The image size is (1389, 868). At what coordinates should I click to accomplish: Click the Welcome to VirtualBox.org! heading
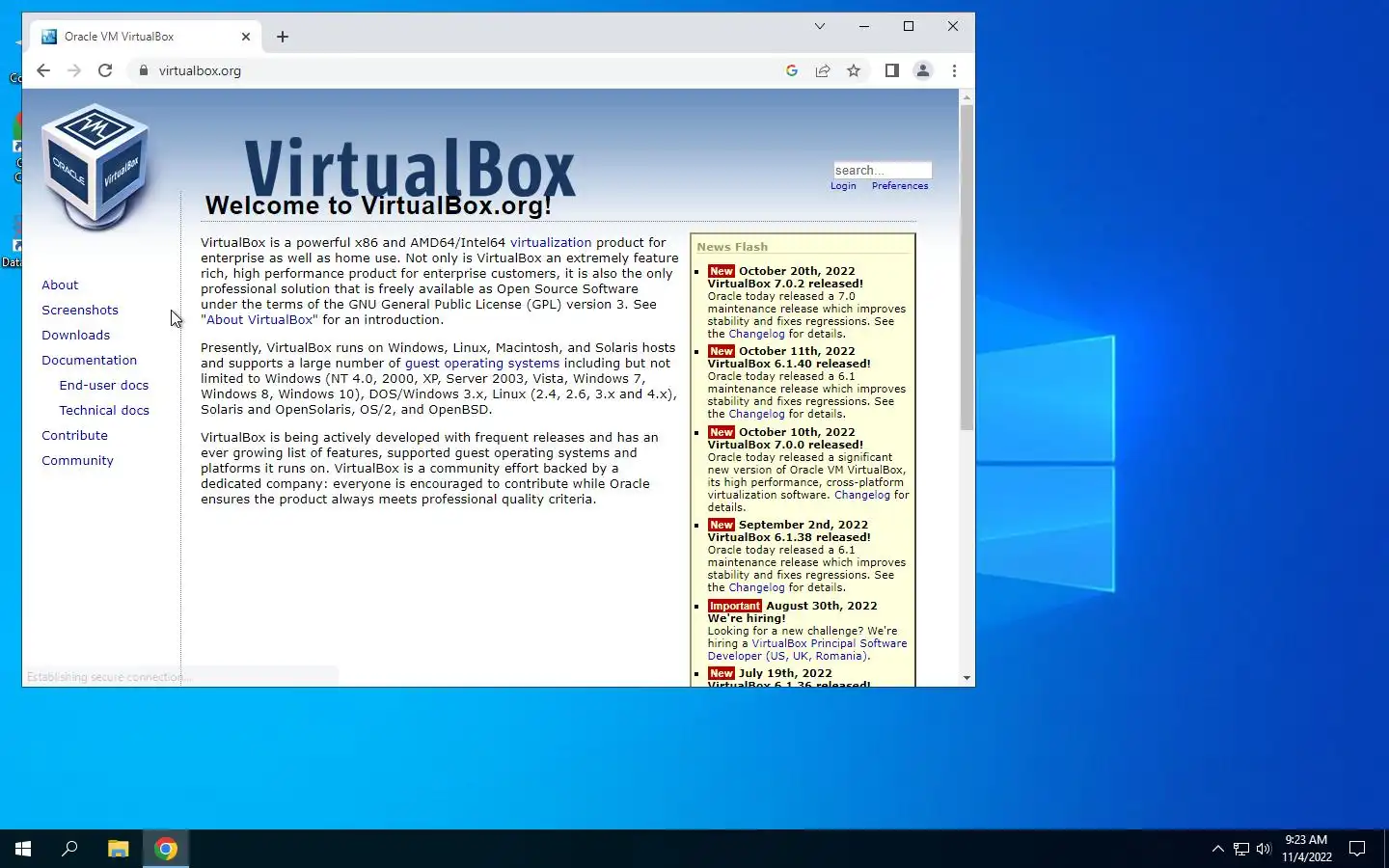click(x=378, y=205)
